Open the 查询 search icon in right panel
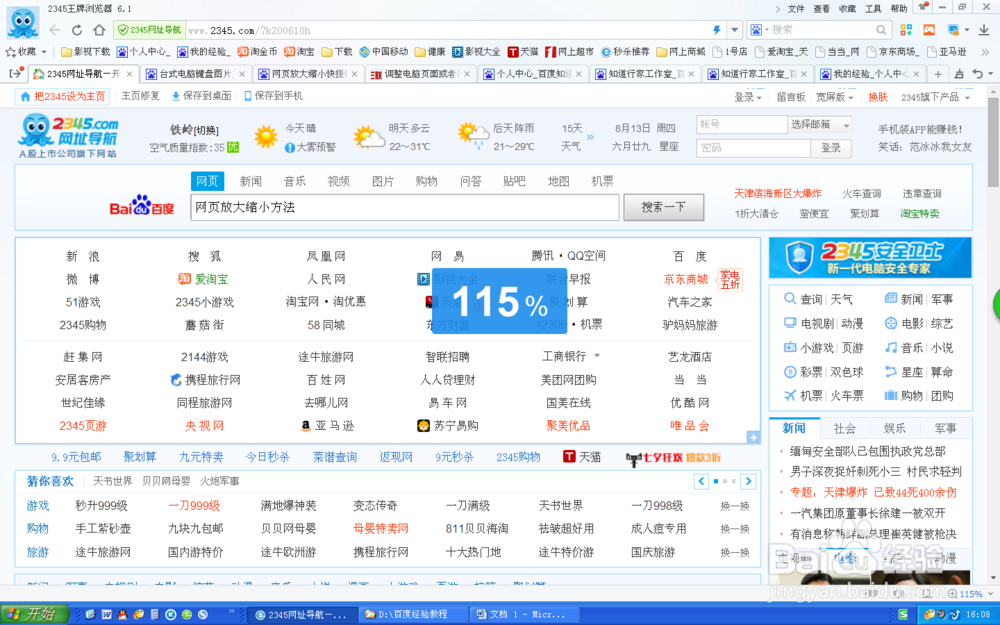The width and height of the screenshot is (1000, 625). (x=790, y=298)
